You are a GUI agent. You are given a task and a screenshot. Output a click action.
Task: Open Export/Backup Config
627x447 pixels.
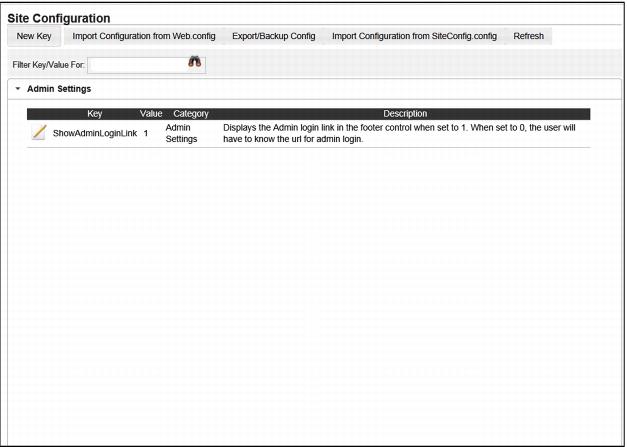(274, 36)
